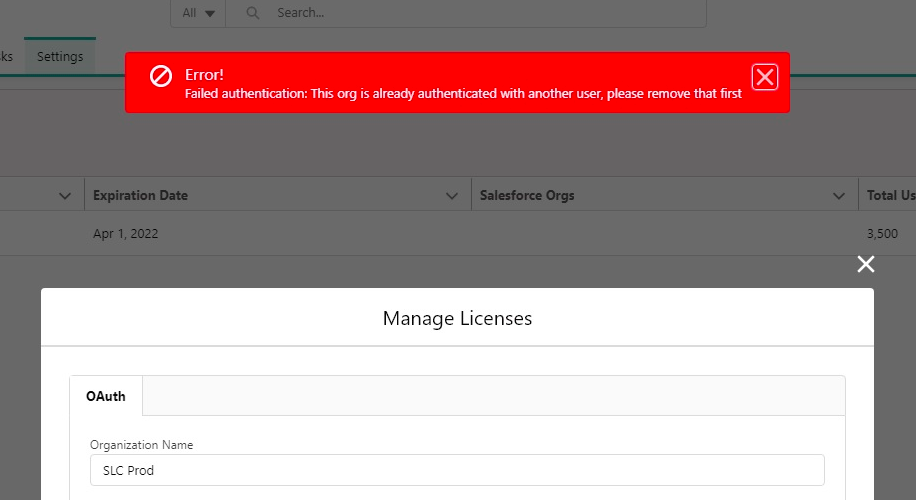Click the Manage Licenses dialog title

[457, 318]
